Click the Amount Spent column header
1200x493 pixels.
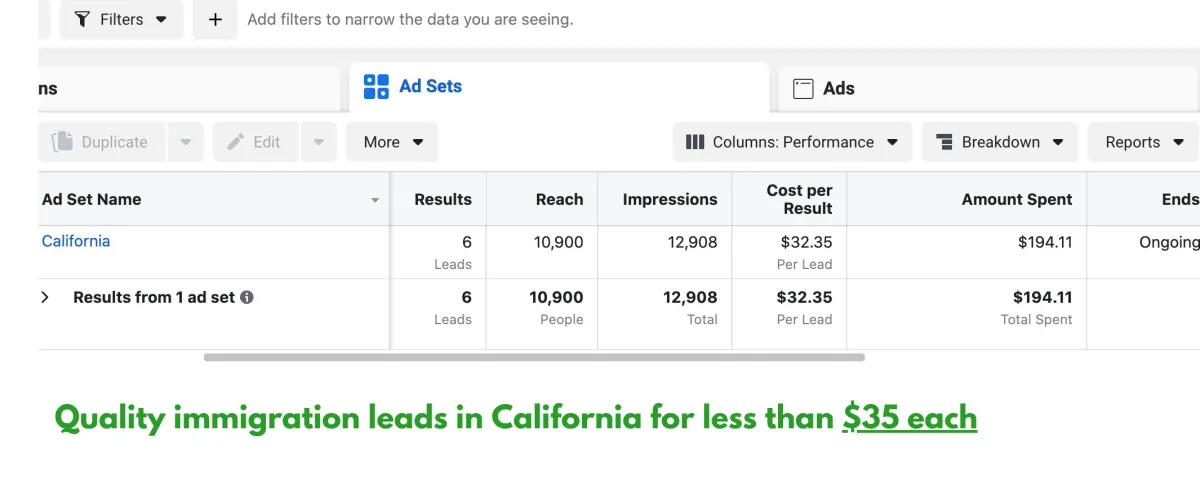[x=1016, y=199]
